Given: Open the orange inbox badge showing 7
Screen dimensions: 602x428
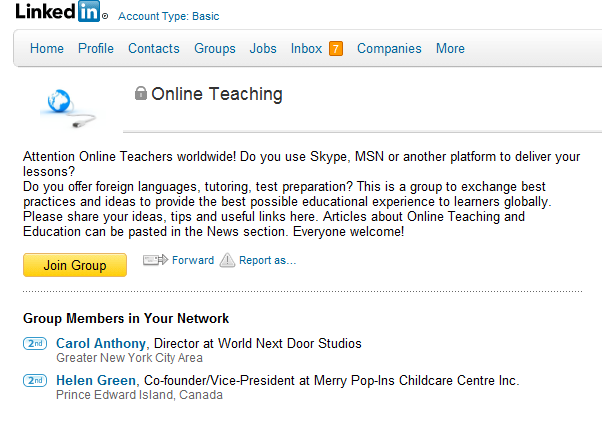Looking at the screenshot, I should [336, 49].
